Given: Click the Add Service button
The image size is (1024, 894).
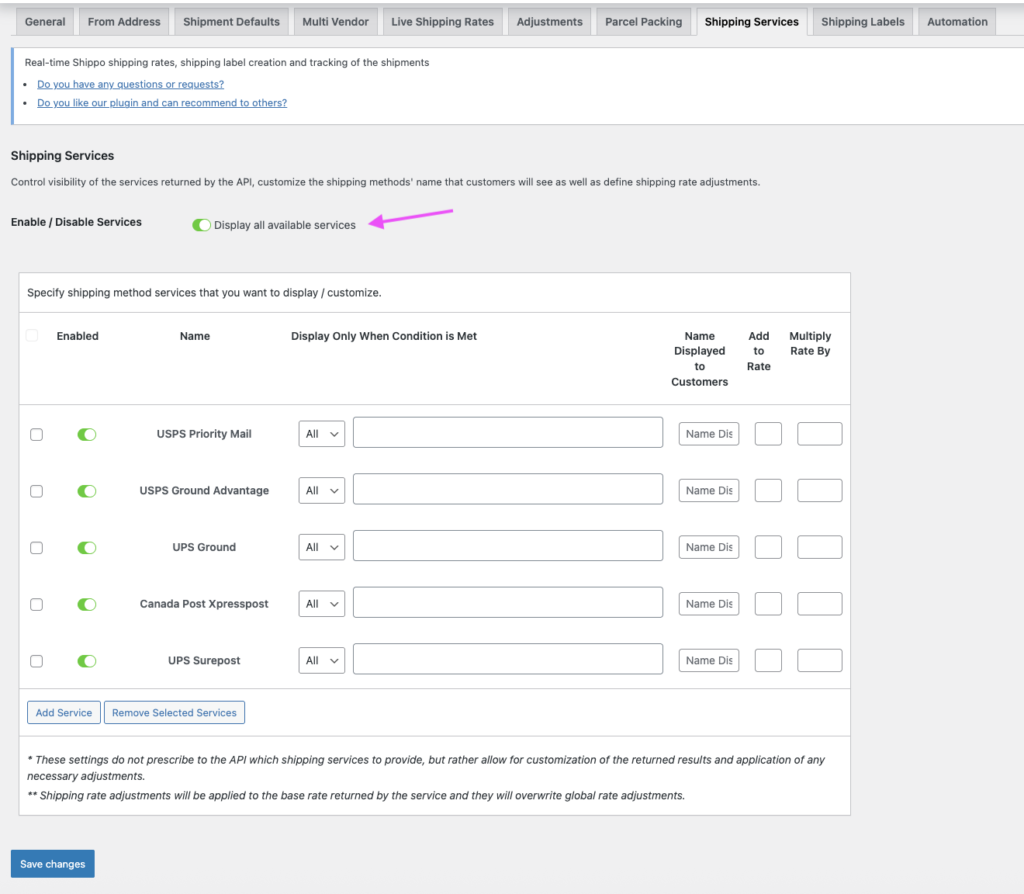Looking at the screenshot, I should pyautogui.click(x=64, y=713).
